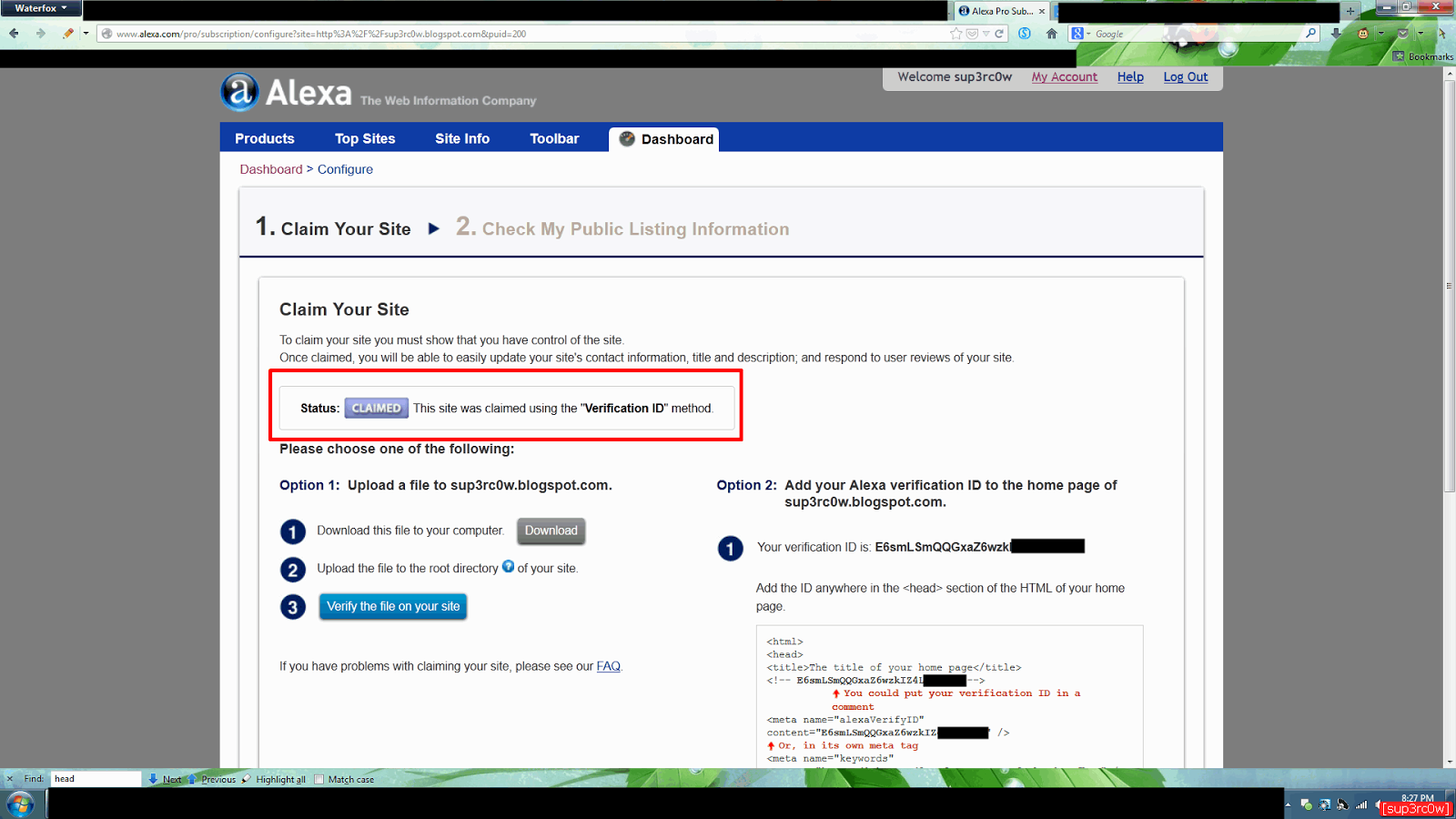This screenshot has width=1456, height=819.
Task: Open the Products menu
Action: pyautogui.click(x=265, y=138)
